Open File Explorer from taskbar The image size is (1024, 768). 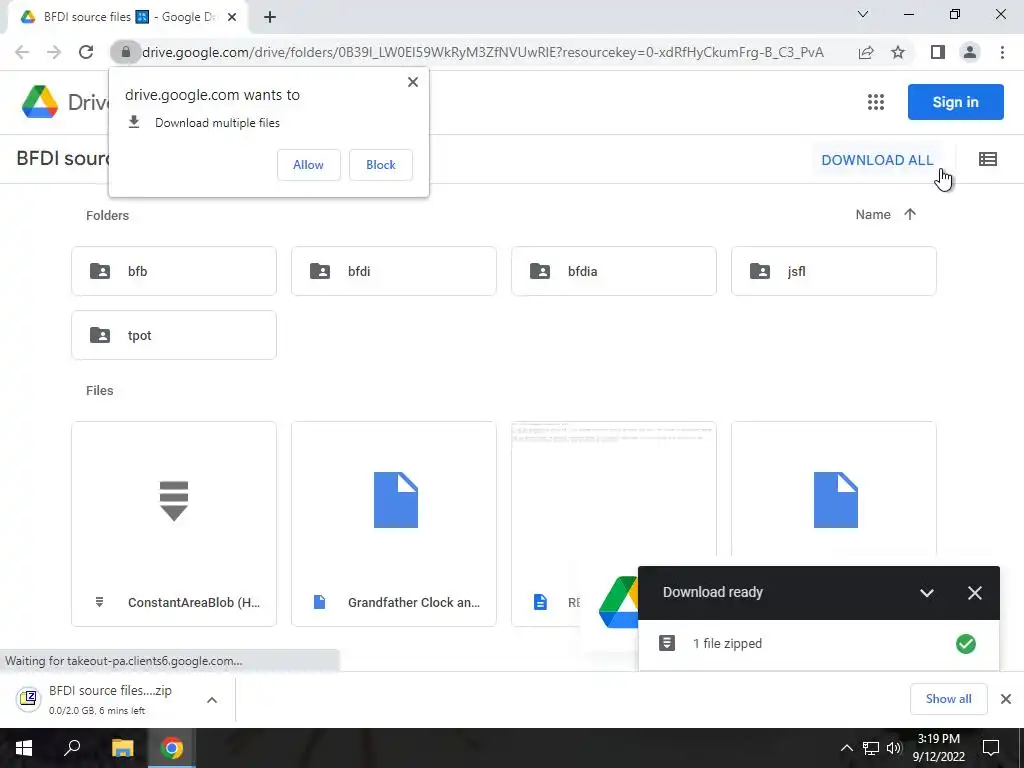[122, 748]
